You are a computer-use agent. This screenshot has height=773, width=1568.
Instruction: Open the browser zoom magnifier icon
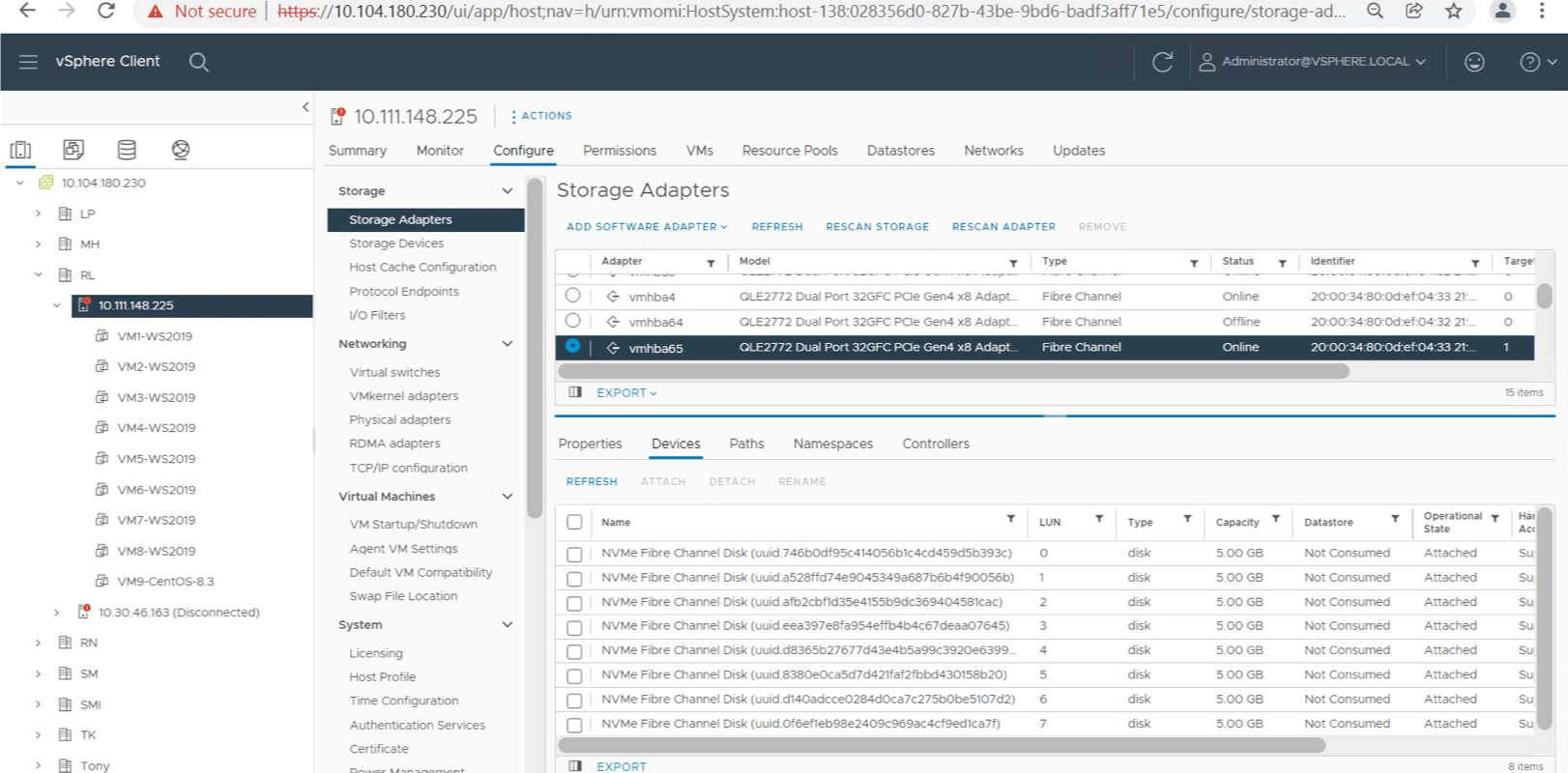pos(1375,11)
